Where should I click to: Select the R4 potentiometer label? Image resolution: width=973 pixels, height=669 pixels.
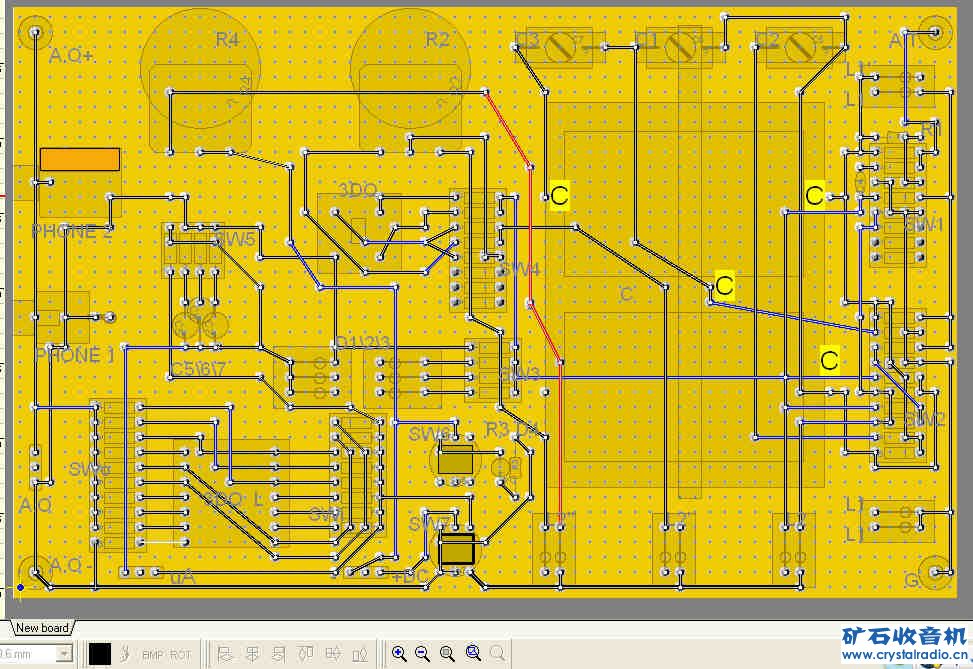tap(227, 40)
